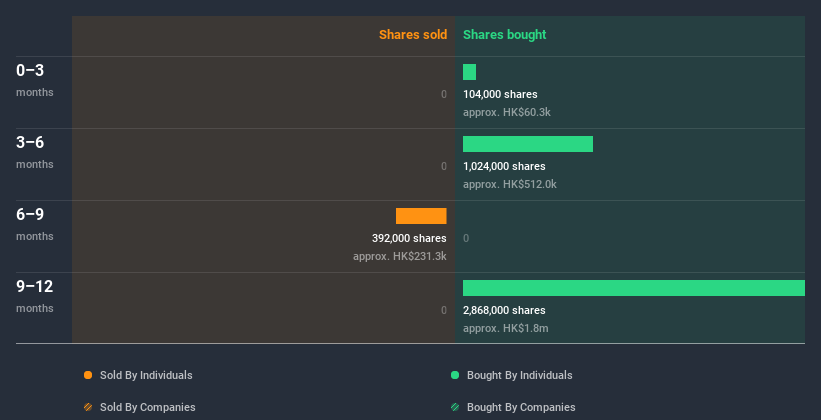Click the orange Sold By Individuals legend dot
This screenshot has height=420, width=821.
tap(88, 375)
